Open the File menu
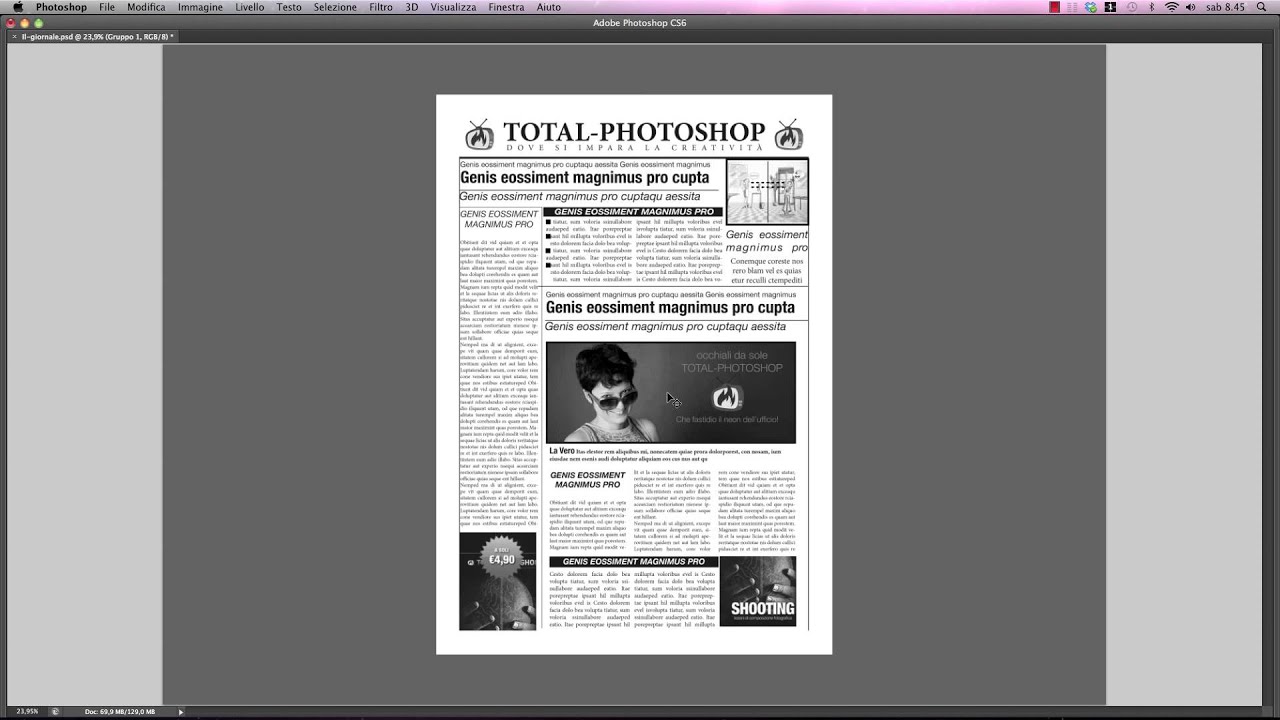 (107, 7)
